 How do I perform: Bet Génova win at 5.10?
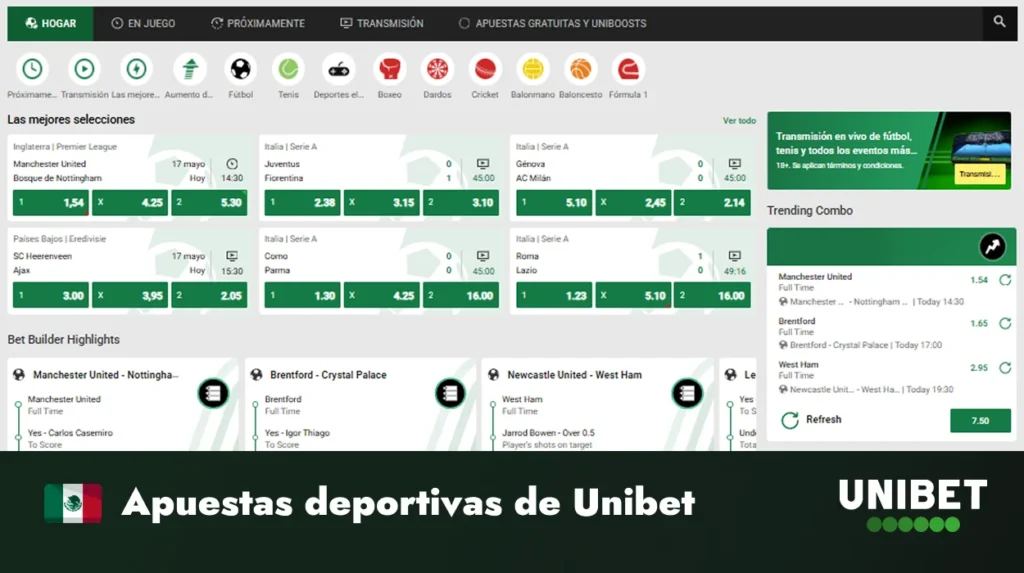(554, 203)
